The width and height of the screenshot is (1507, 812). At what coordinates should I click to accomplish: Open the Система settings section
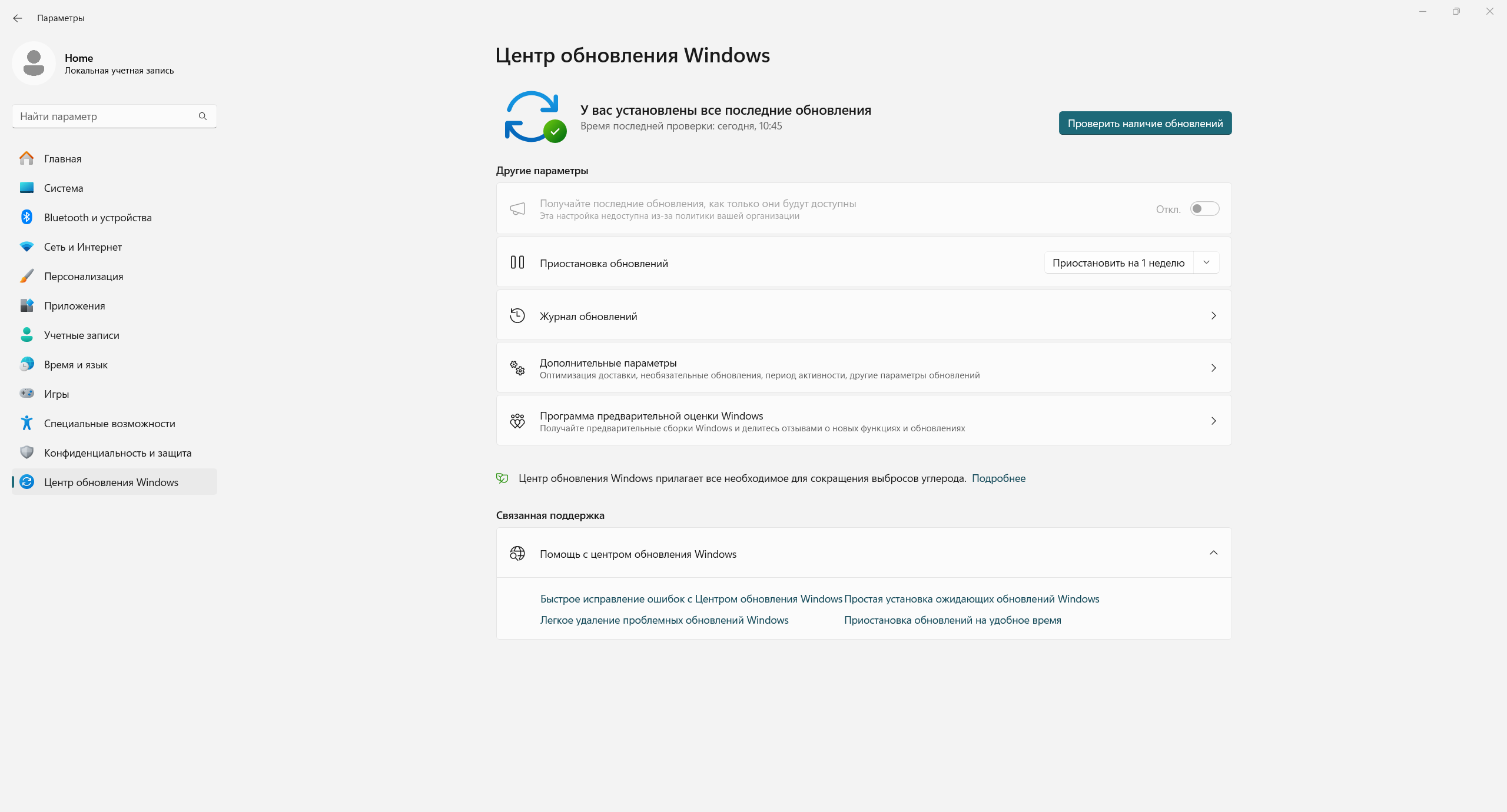click(63, 188)
